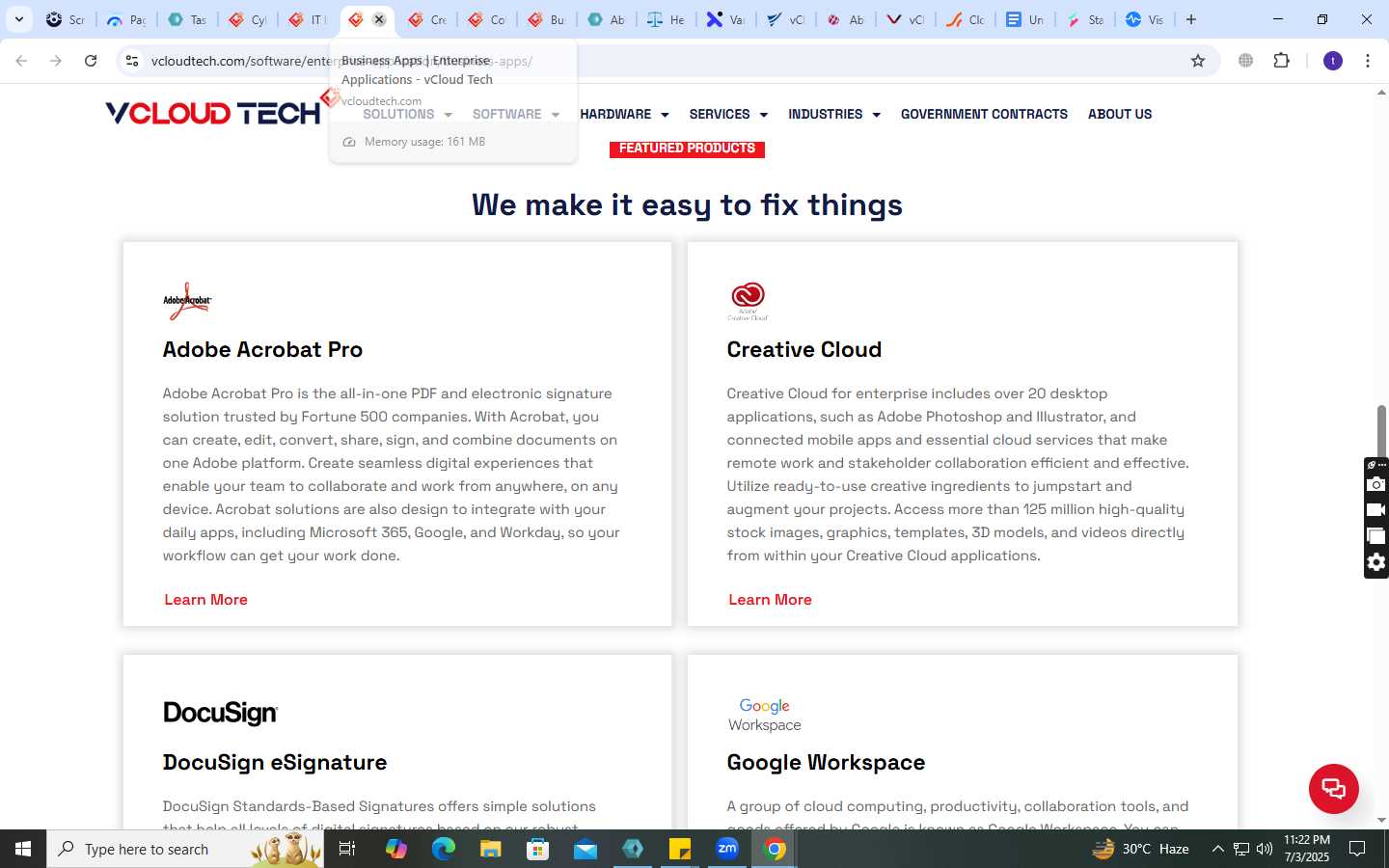The height and width of the screenshot is (868, 1389).
Task: Click the page vertical scrollbar thumb
Action: pyautogui.click(x=1381, y=431)
